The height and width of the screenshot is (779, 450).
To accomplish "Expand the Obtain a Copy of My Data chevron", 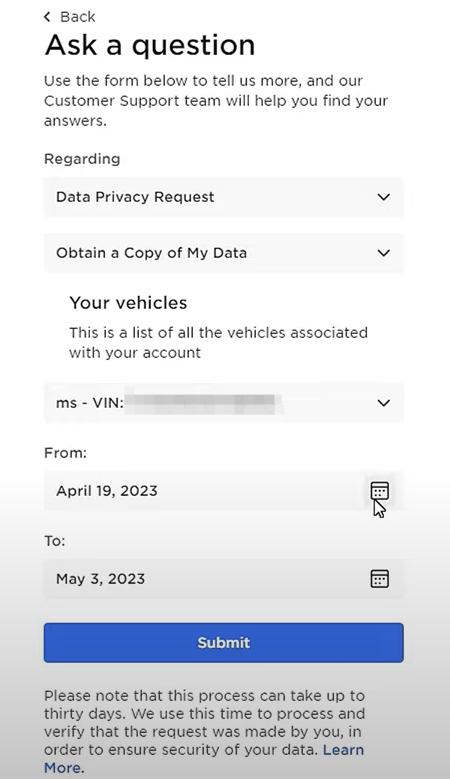I will point(383,253).
